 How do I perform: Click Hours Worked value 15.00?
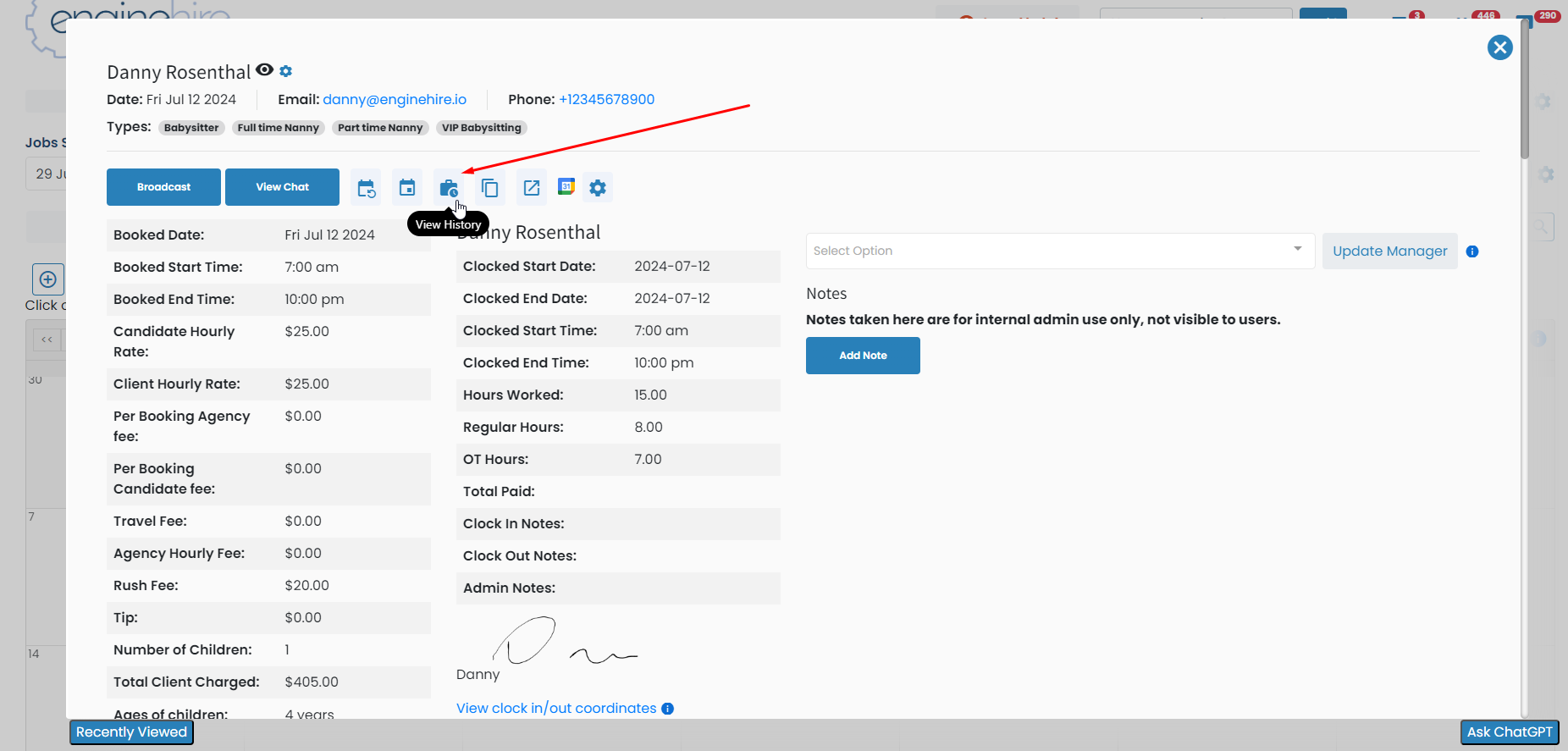click(650, 395)
